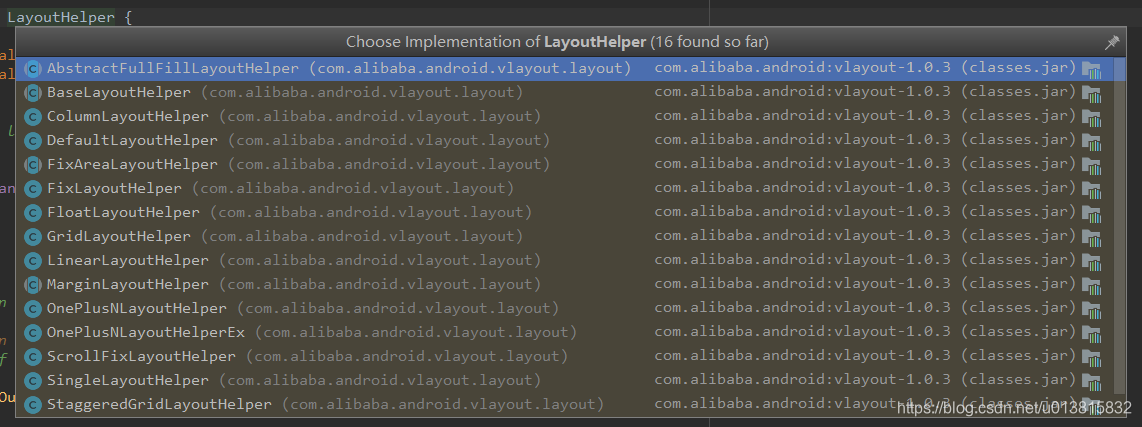Click library icon on OnePlusNLayoutHelperEx row
Viewport: 1142px width, 427px height.
point(1091,334)
